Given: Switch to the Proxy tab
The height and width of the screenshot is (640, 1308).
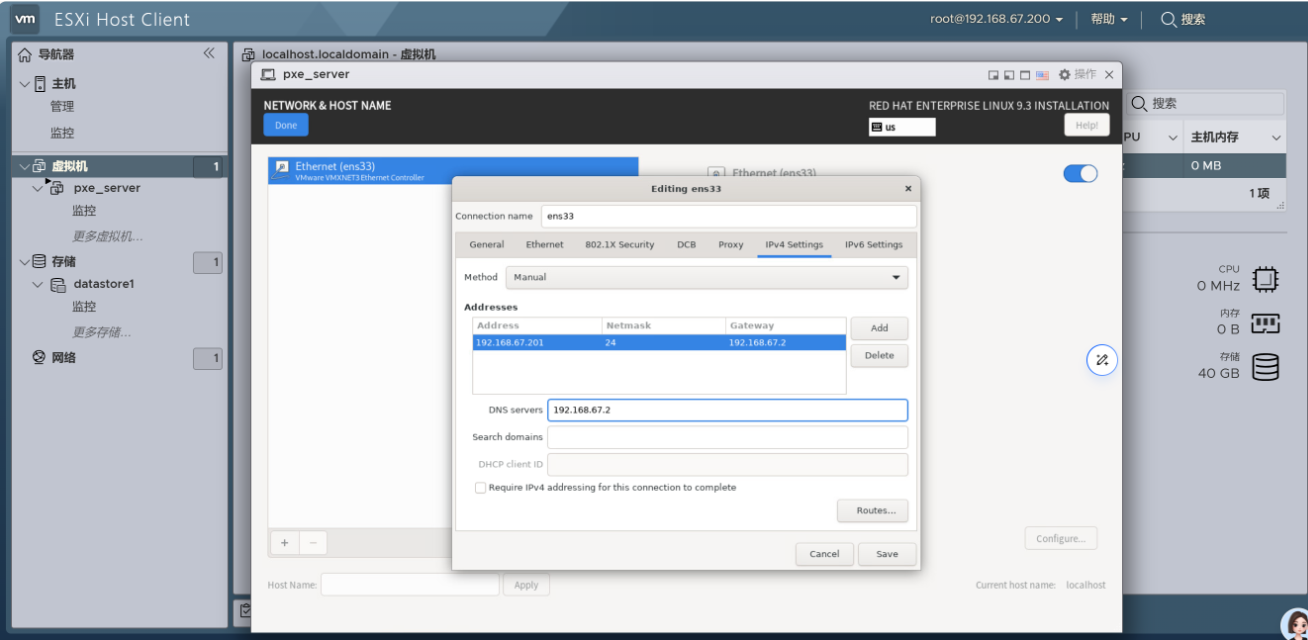Looking at the screenshot, I should pyautogui.click(x=731, y=245).
